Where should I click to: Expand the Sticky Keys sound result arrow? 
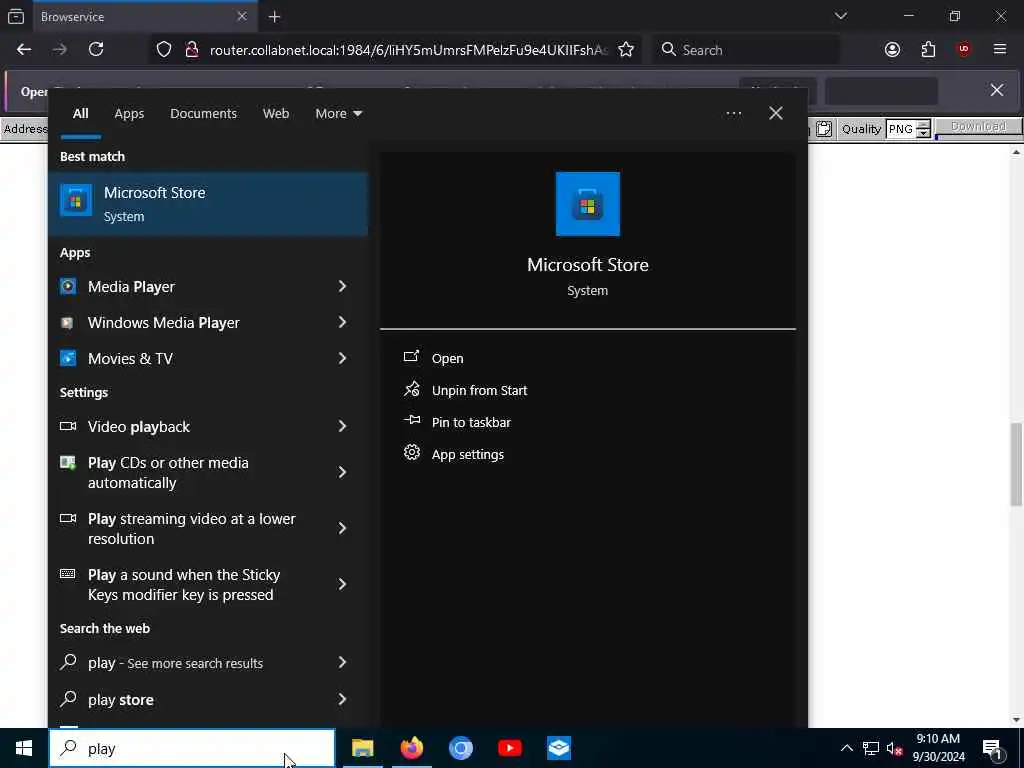pyautogui.click(x=342, y=584)
